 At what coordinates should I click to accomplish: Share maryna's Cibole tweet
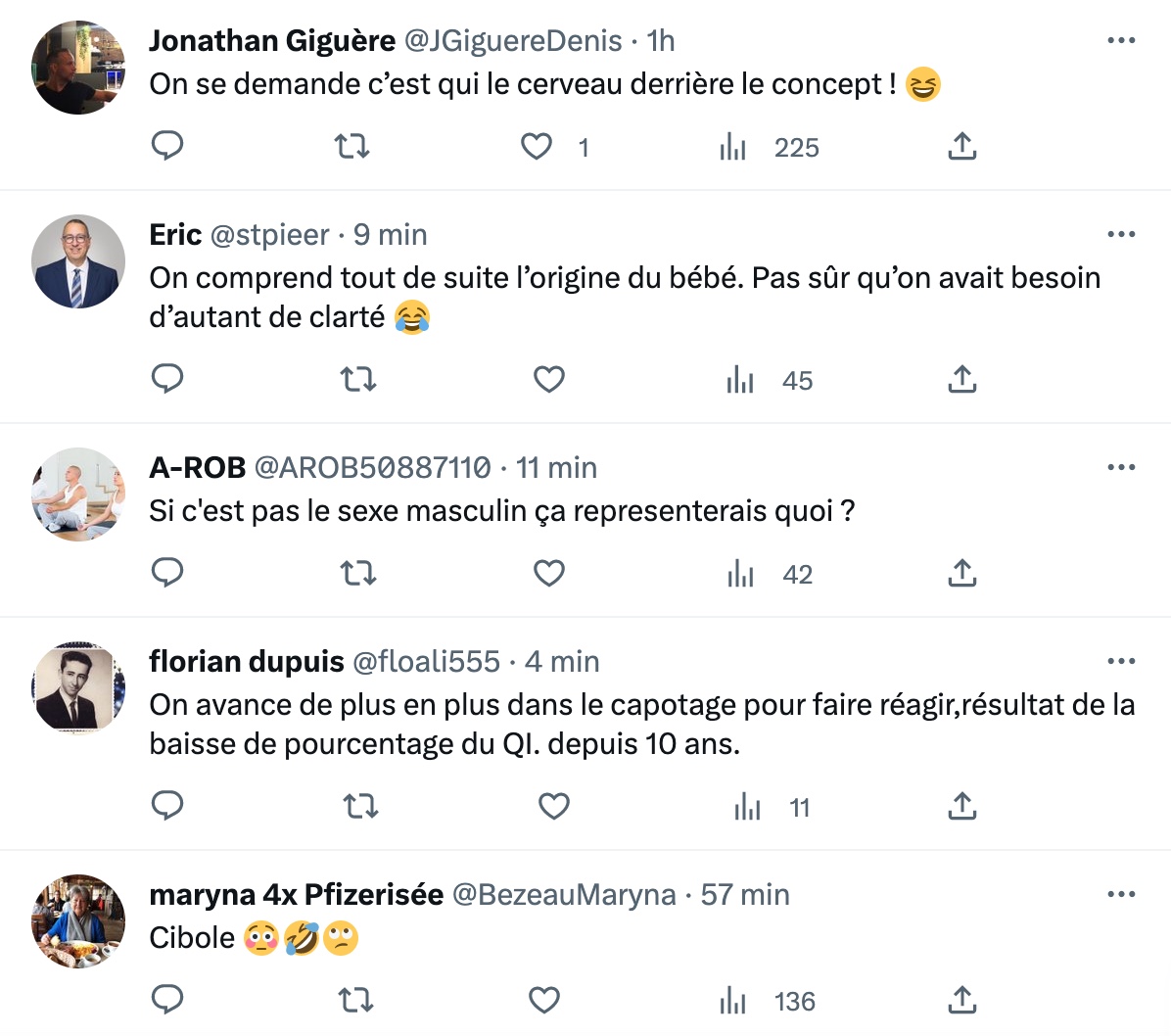click(x=962, y=1000)
